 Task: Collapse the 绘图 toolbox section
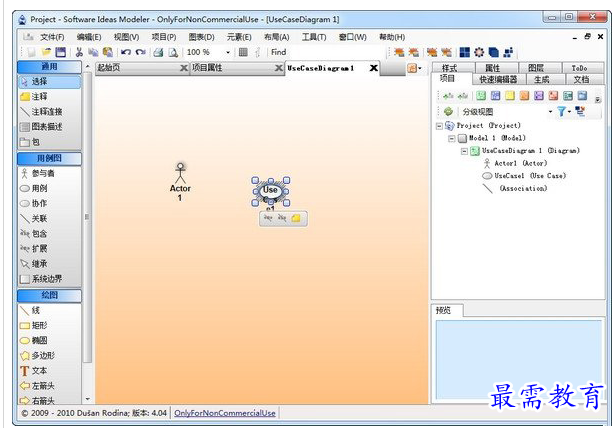[50, 295]
